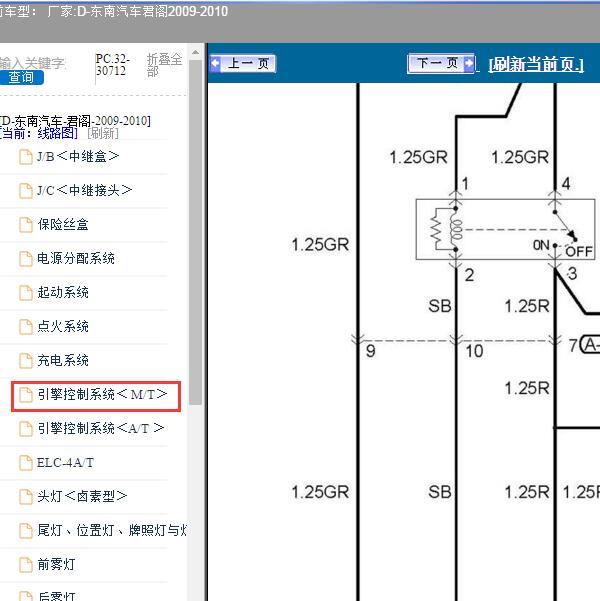Image resolution: width=600 pixels, height=601 pixels.
Task: Click the sidebar vertical scrollbar thumb
Action: [196, 232]
